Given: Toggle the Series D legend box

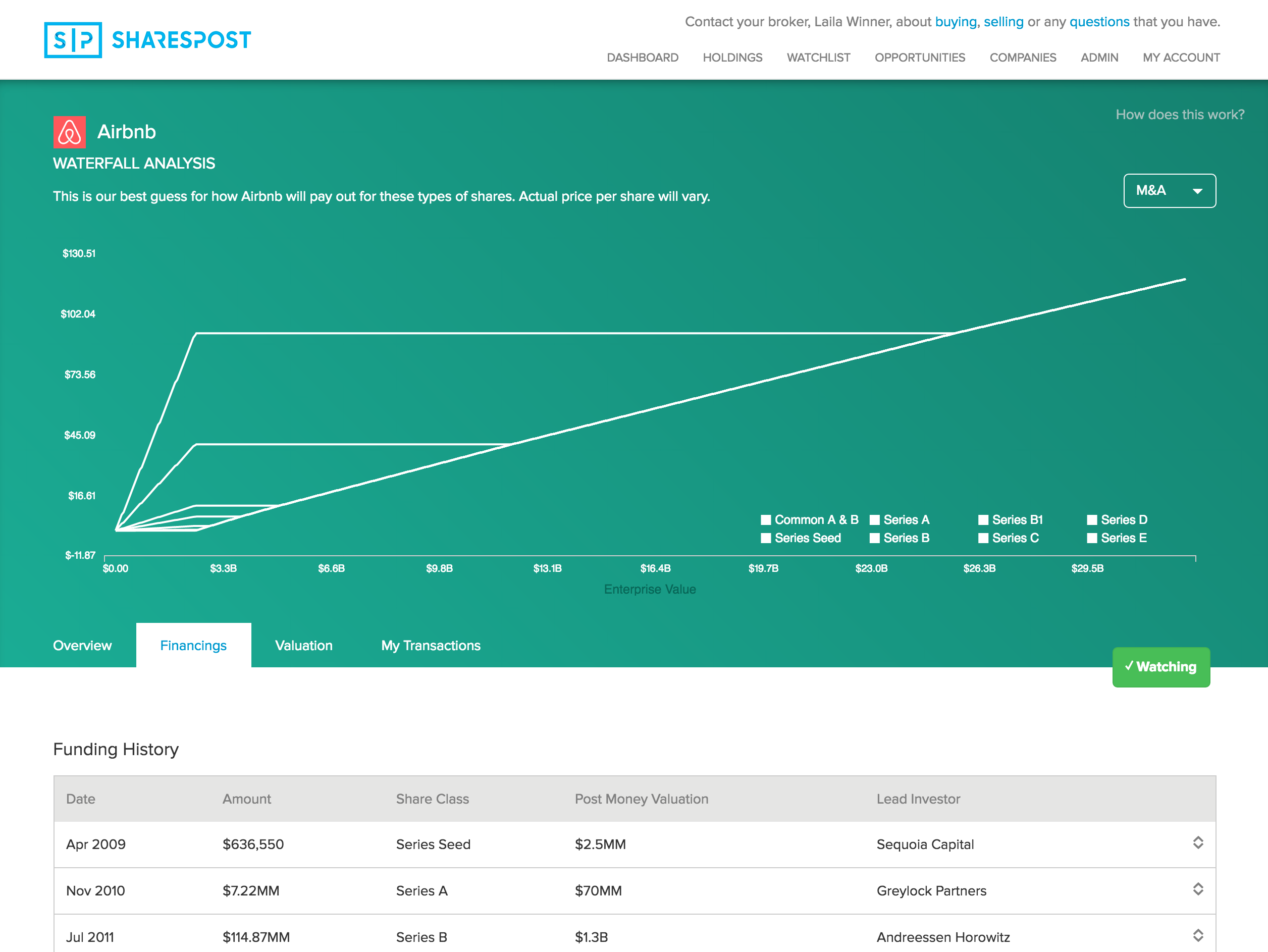Looking at the screenshot, I should tap(1092, 520).
